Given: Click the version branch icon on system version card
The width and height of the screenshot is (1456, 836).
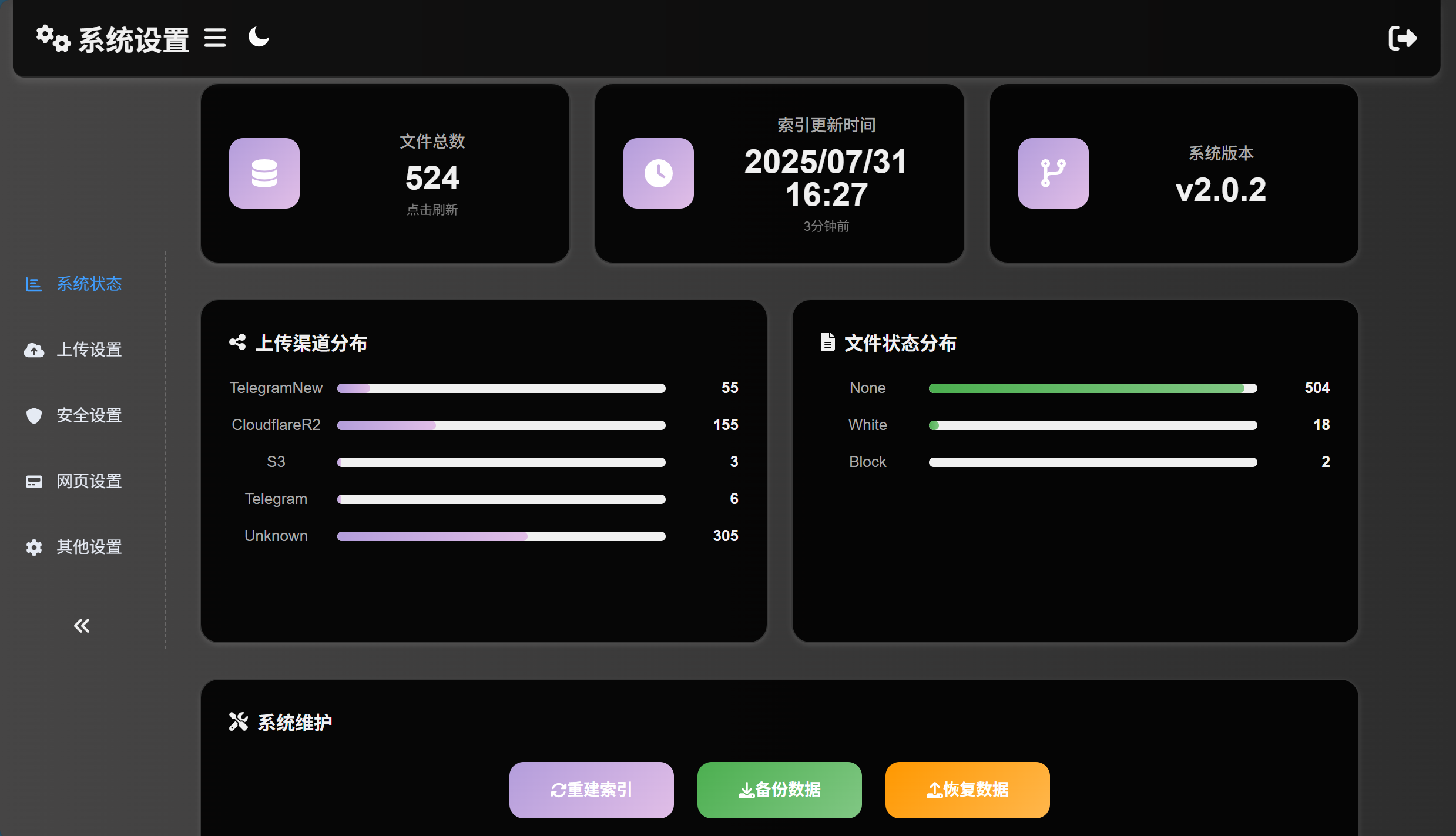Looking at the screenshot, I should click(x=1052, y=173).
